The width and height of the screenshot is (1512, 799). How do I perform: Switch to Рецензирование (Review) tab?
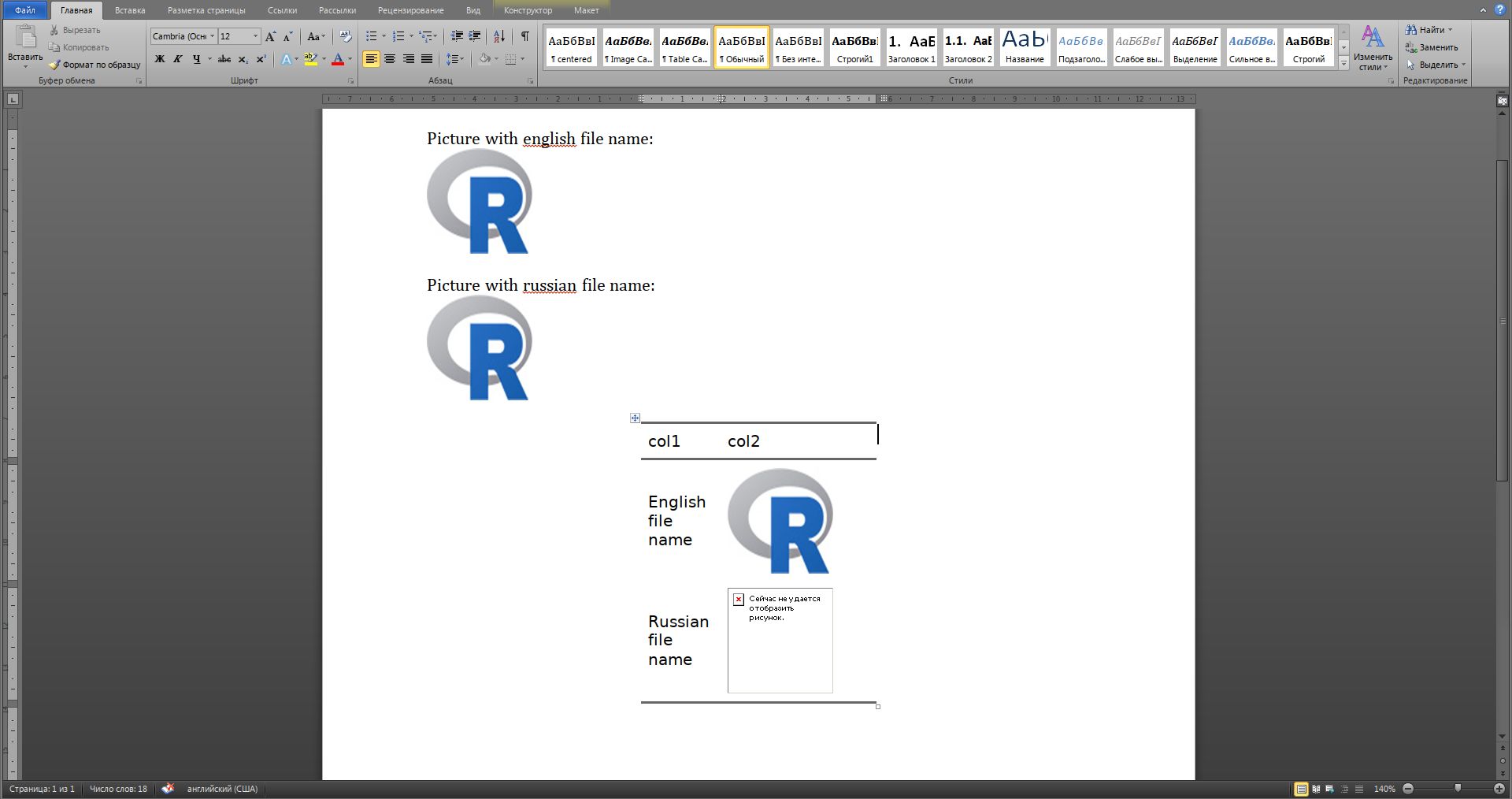pyautogui.click(x=410, y=10)
